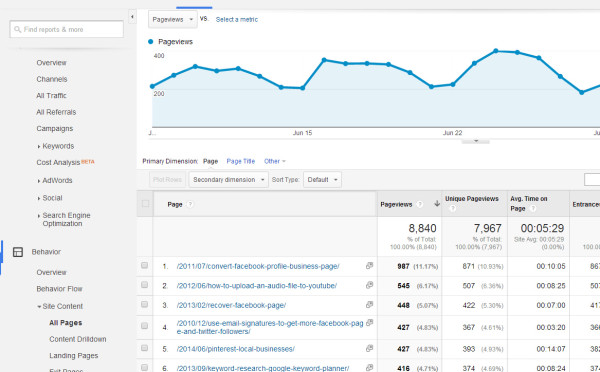Click the Page column help question mark
600x372 pixels.
[190, 204]
